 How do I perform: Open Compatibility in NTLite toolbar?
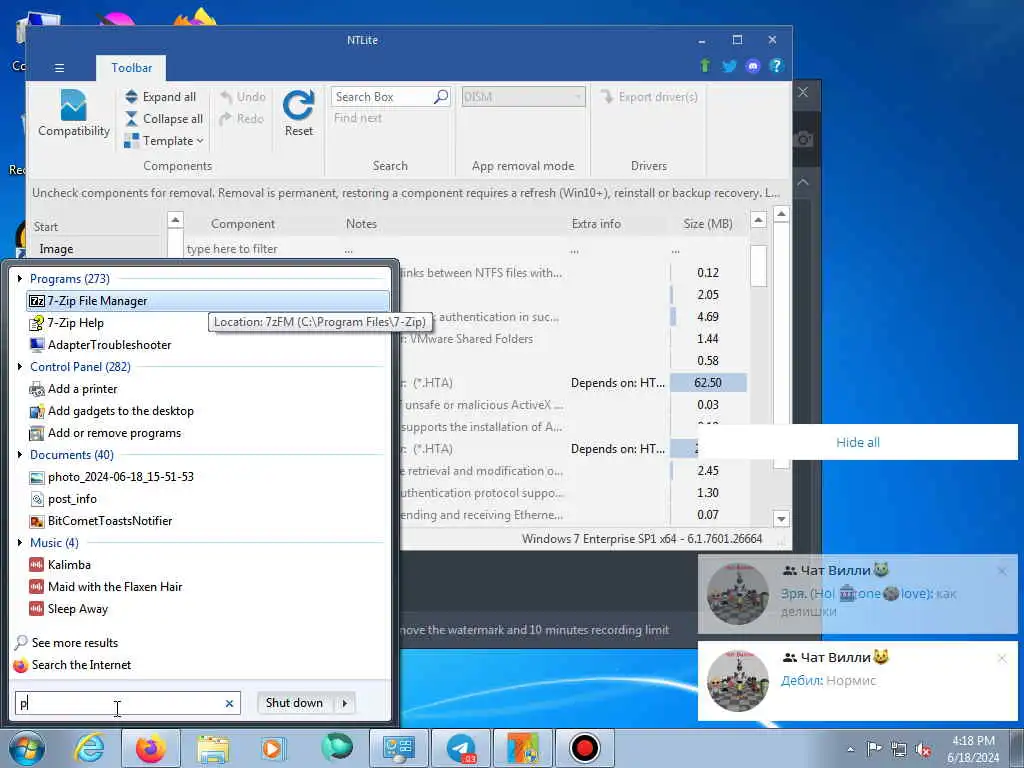tap(73, 113)
